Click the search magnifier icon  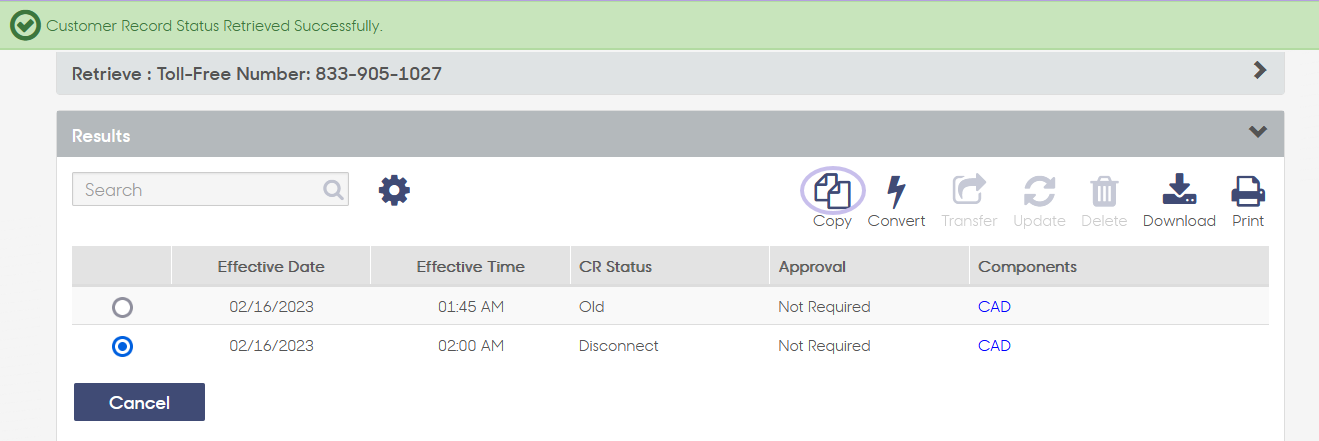pyautogui.click(x=333, y=190)
